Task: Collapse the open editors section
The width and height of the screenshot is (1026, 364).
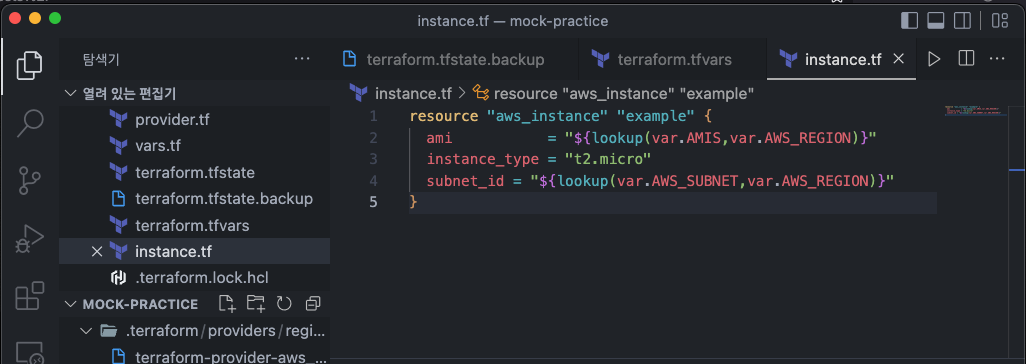Action: pos(70,93)
